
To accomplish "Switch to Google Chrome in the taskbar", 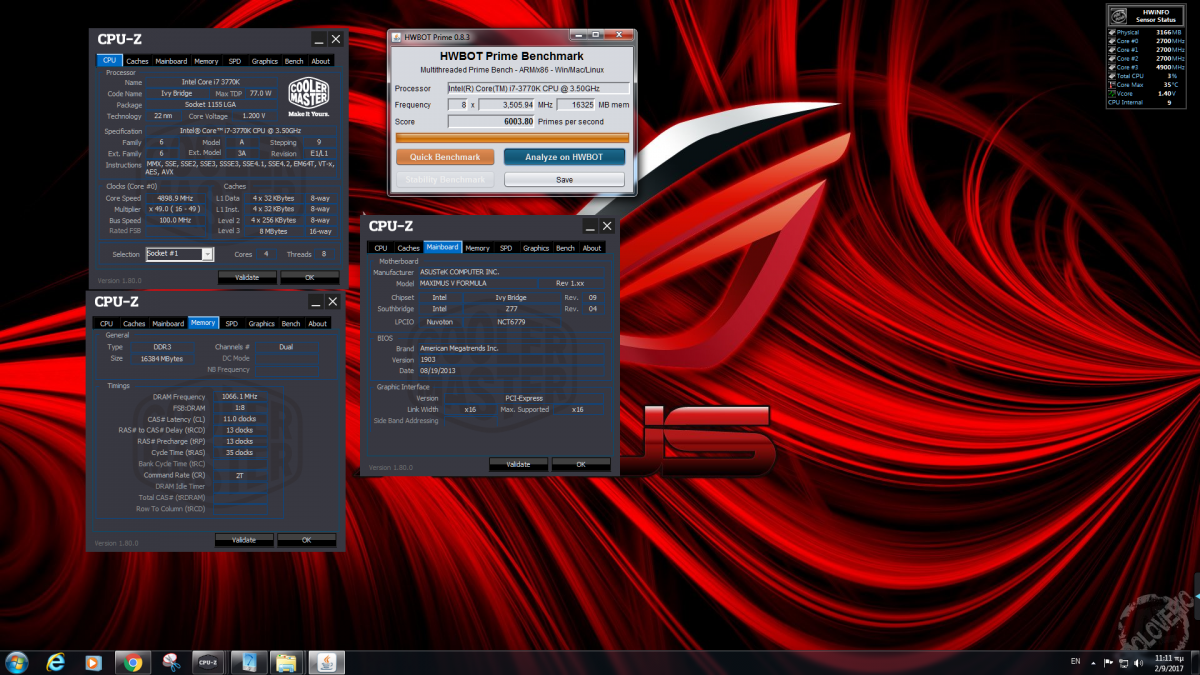I will click(132, 661).
